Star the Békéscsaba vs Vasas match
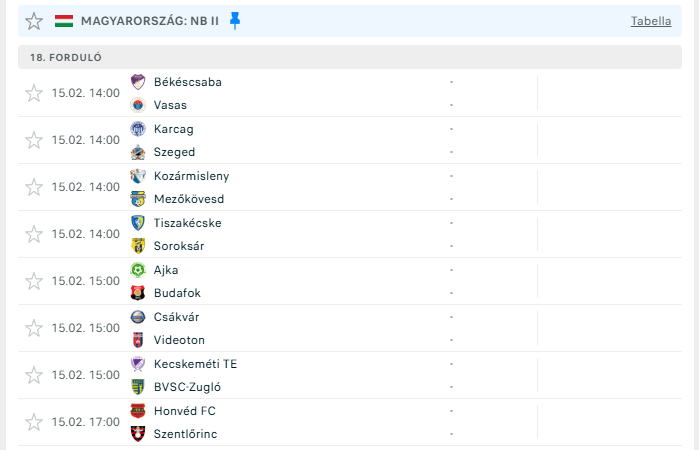Screen dimensions: 699x450 [x=34, y=93]
